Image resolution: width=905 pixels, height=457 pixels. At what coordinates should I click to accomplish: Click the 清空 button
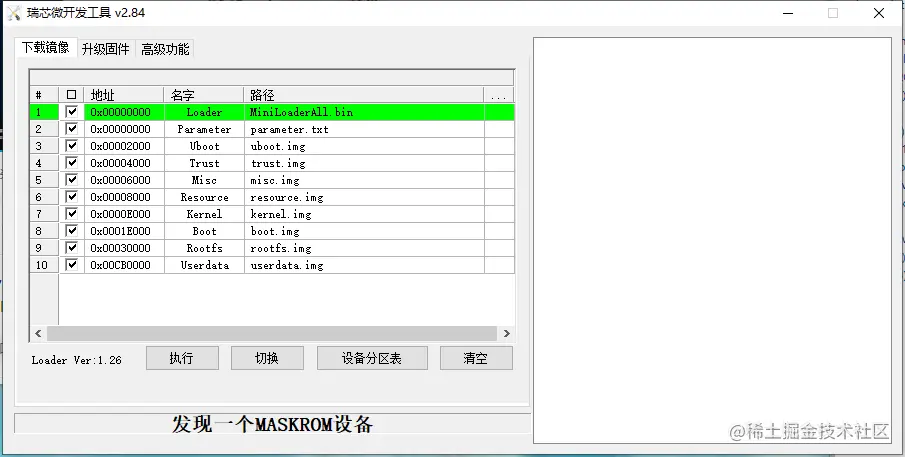point(476,358)
